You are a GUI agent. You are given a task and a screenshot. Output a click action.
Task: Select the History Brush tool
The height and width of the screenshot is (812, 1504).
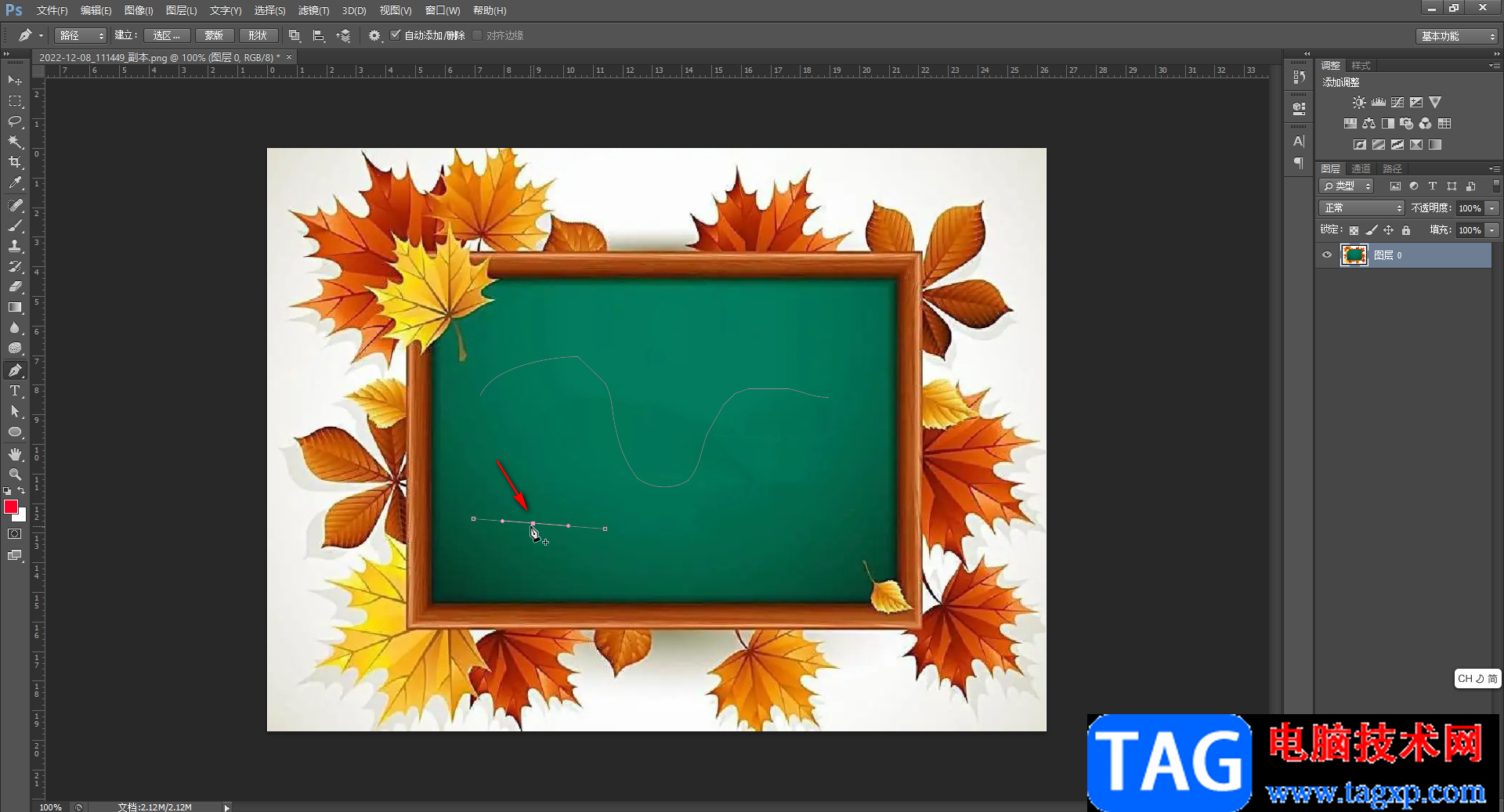15,266
